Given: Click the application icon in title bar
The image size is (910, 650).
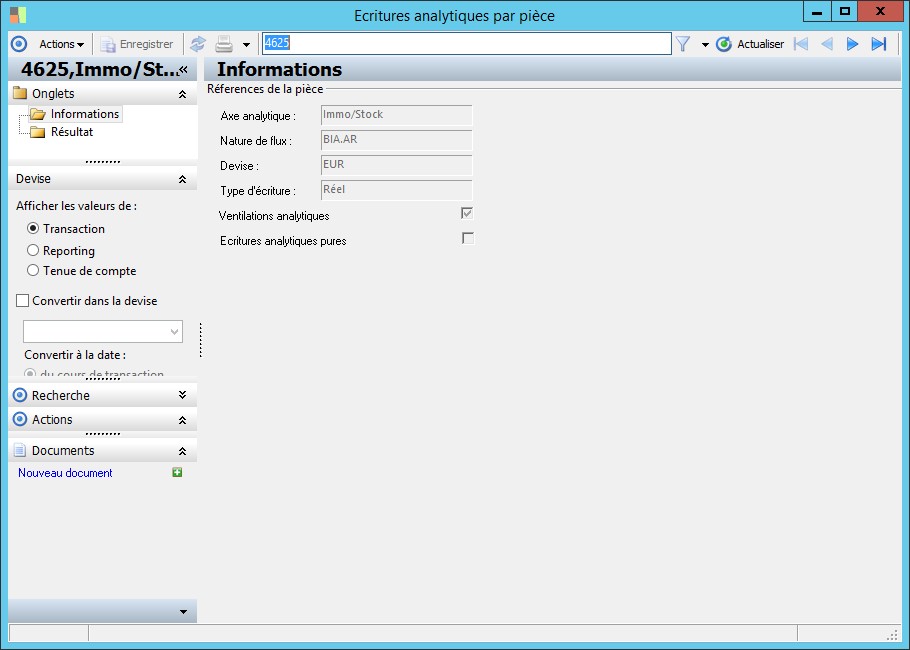Looking at the screenshot, I should [x=18, y=15].
